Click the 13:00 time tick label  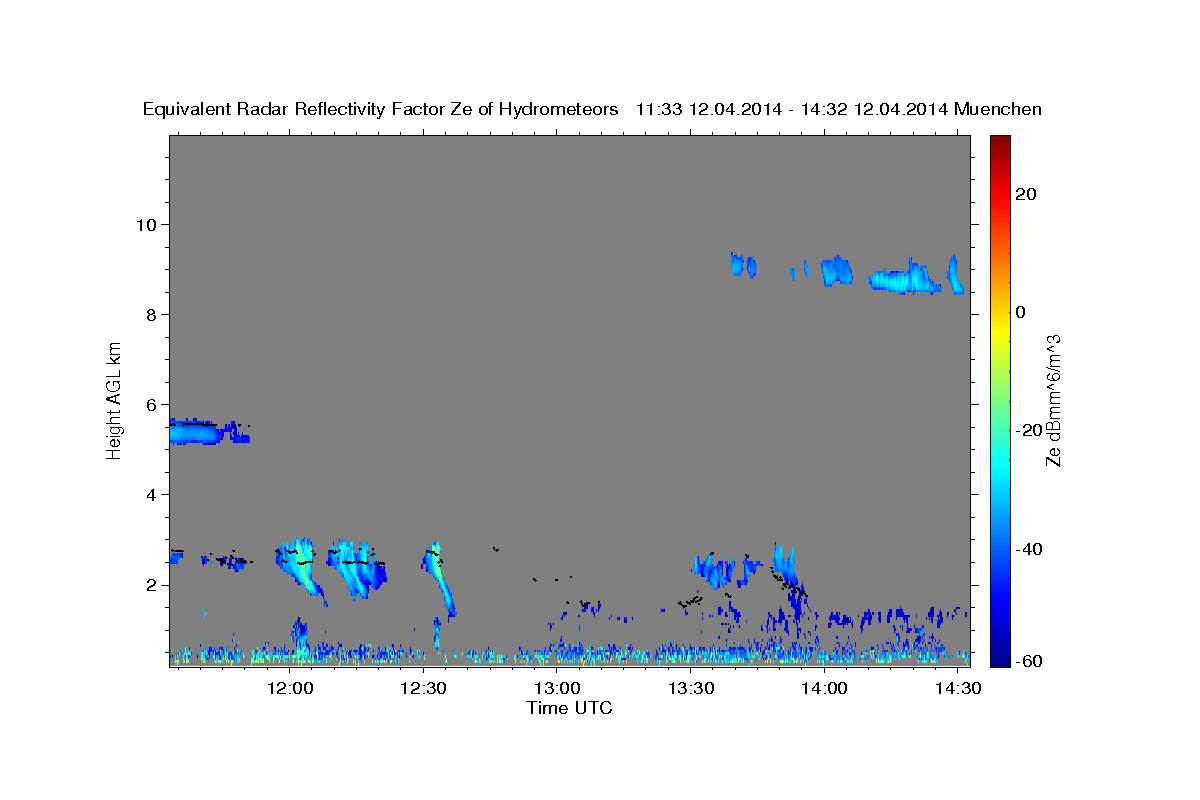(557, 689)
